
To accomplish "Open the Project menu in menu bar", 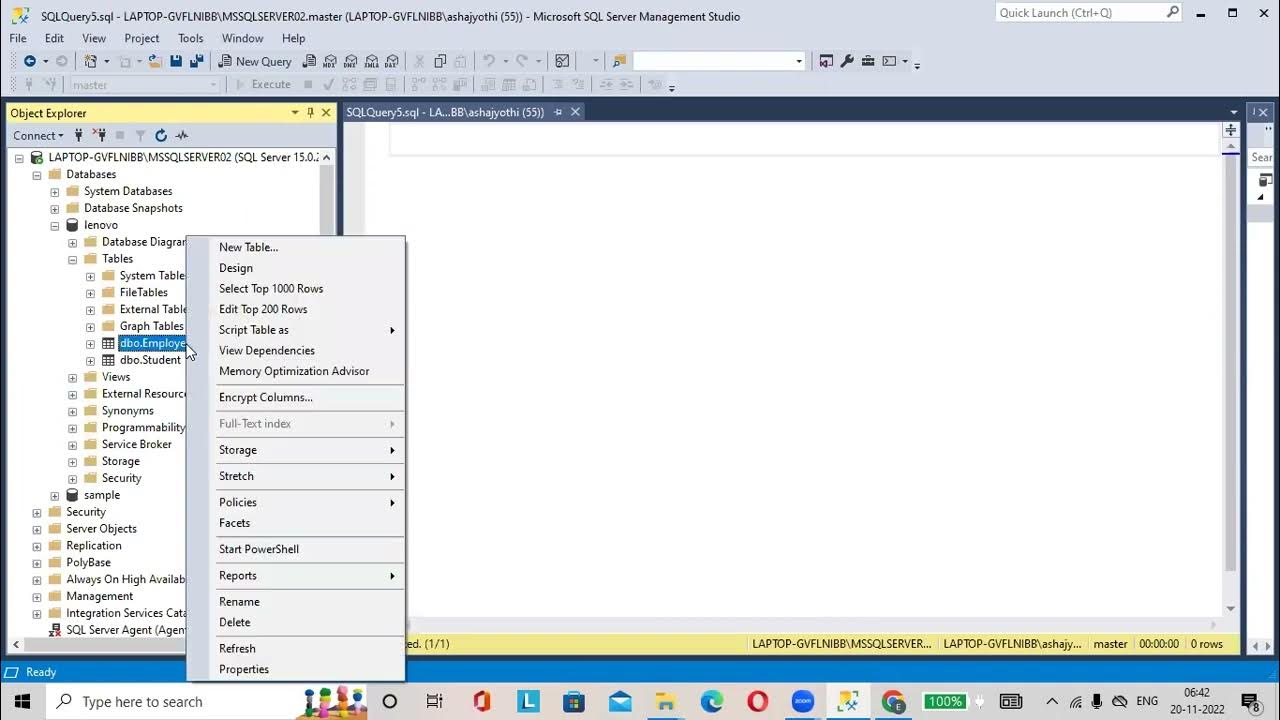I will pos(142,38).
